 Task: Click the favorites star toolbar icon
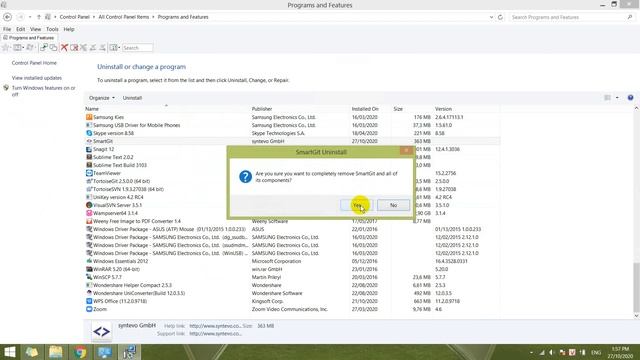[6, 48]
